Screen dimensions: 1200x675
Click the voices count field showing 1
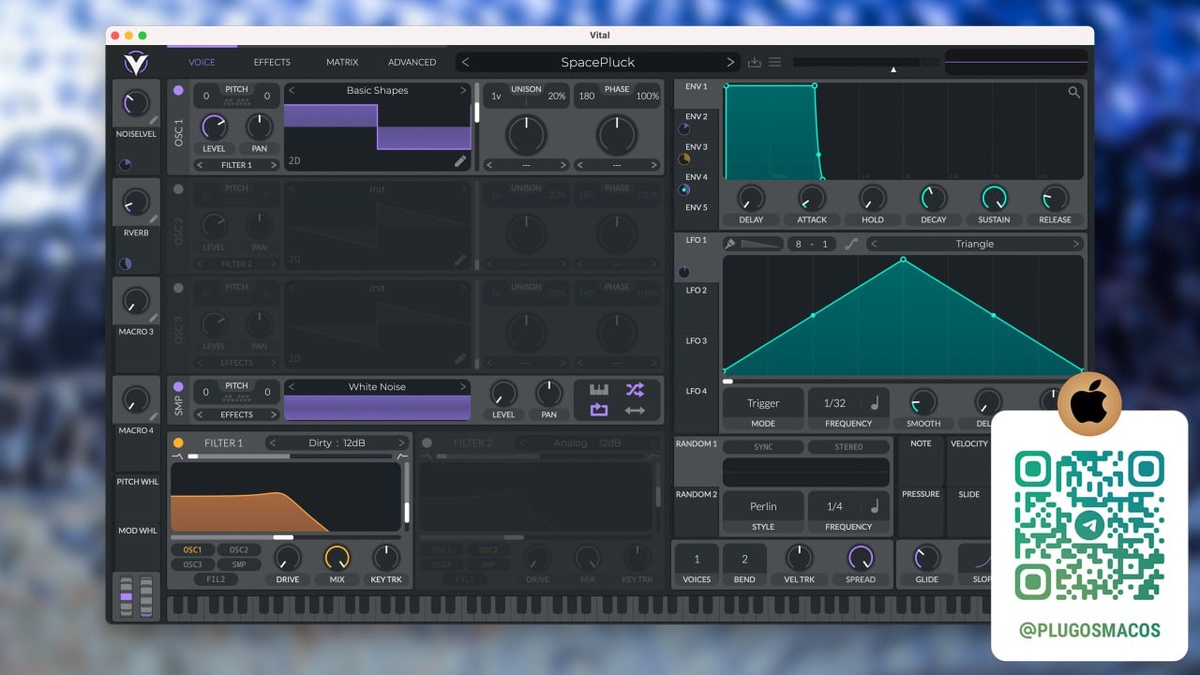pyautogui.click(x=697, y=560)
